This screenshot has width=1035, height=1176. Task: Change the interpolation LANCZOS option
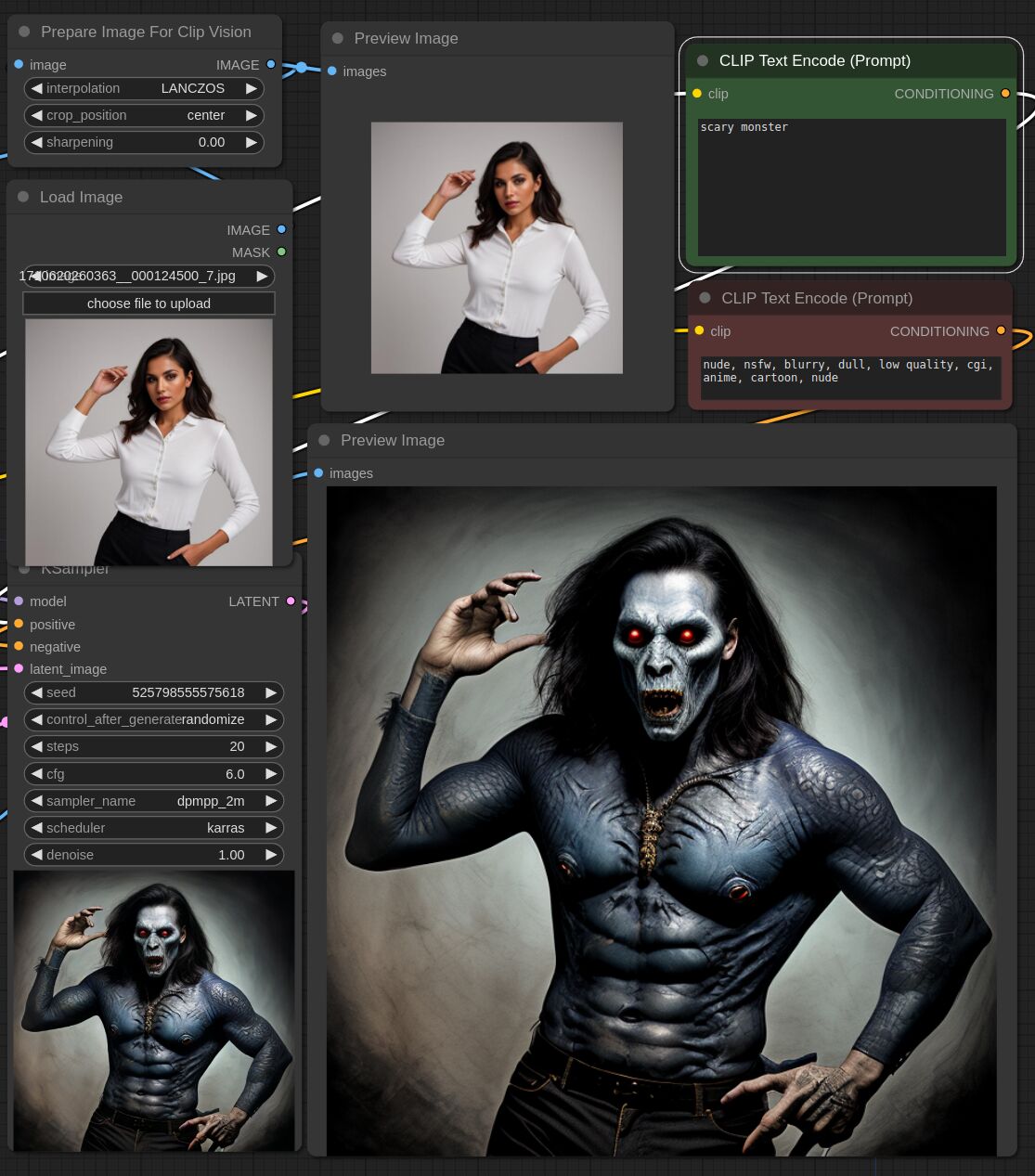(144, 88)
